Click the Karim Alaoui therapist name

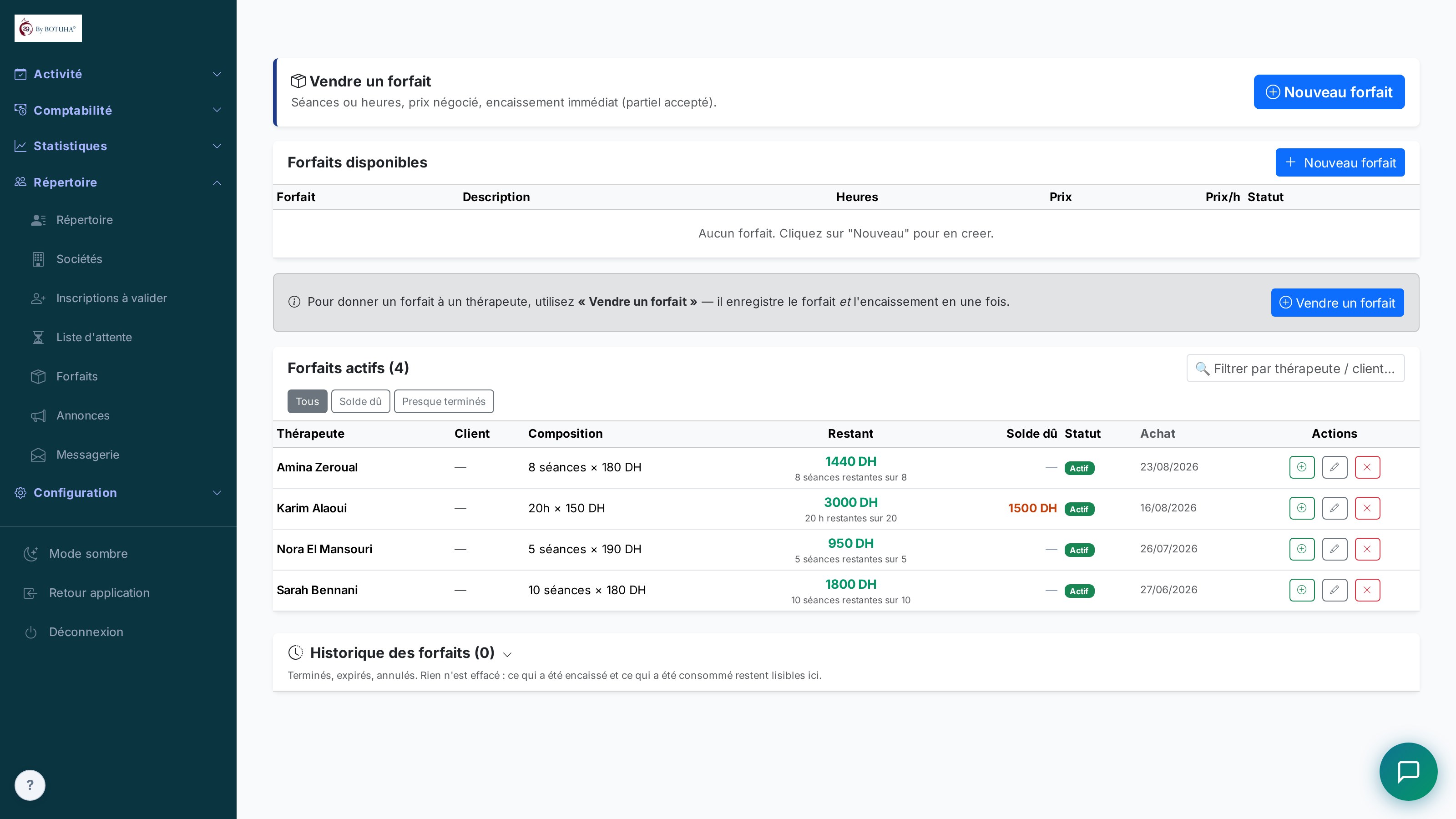pos(311,508)
